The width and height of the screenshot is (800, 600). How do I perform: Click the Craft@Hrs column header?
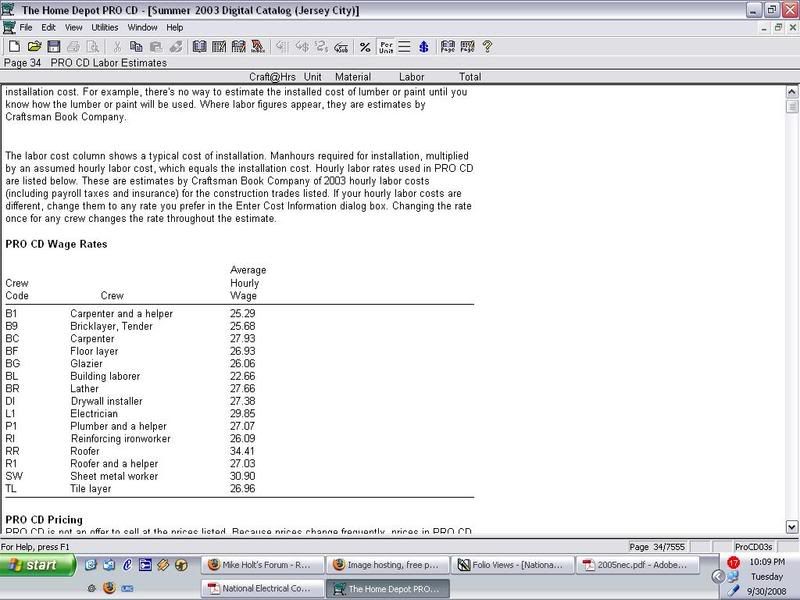[x=272, y=77]
